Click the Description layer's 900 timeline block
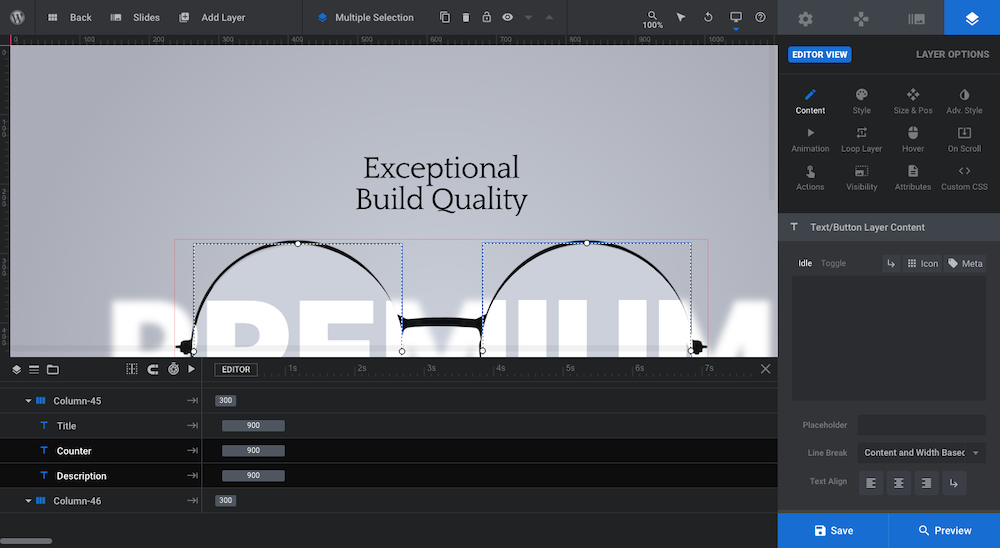 pyautogui.click(x=253, y=475)
